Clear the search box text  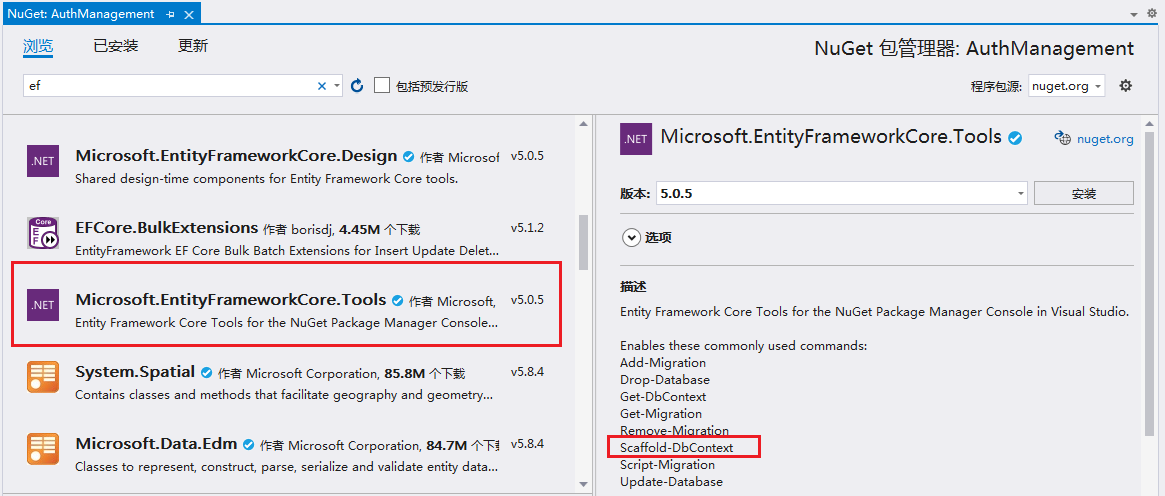click(x=322, y=86)
